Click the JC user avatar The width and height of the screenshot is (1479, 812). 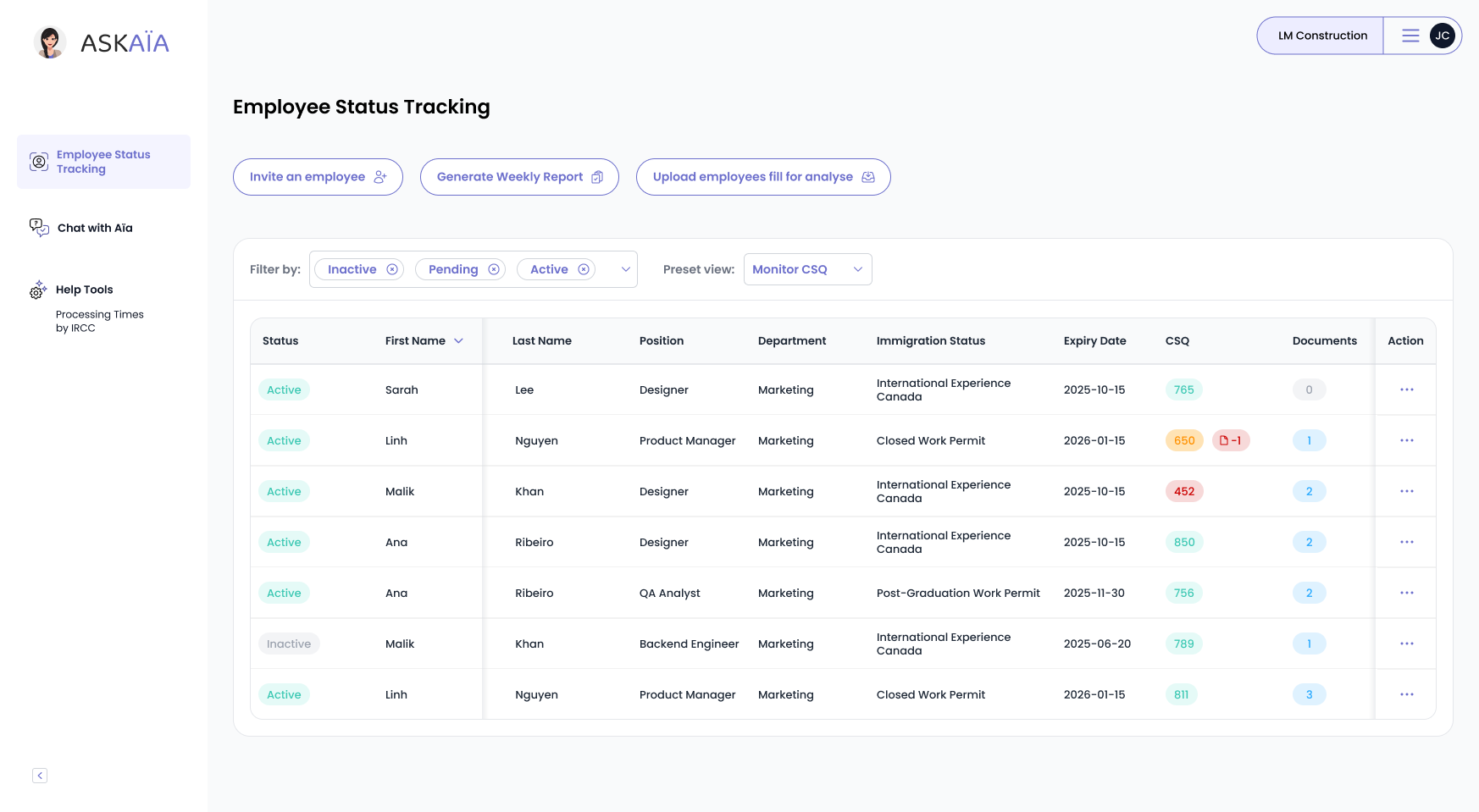1442,36
